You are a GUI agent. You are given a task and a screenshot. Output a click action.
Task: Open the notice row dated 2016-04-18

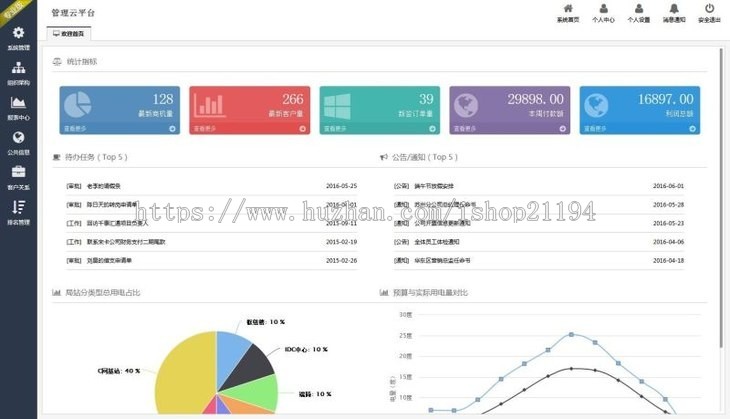tap(539, 261)
